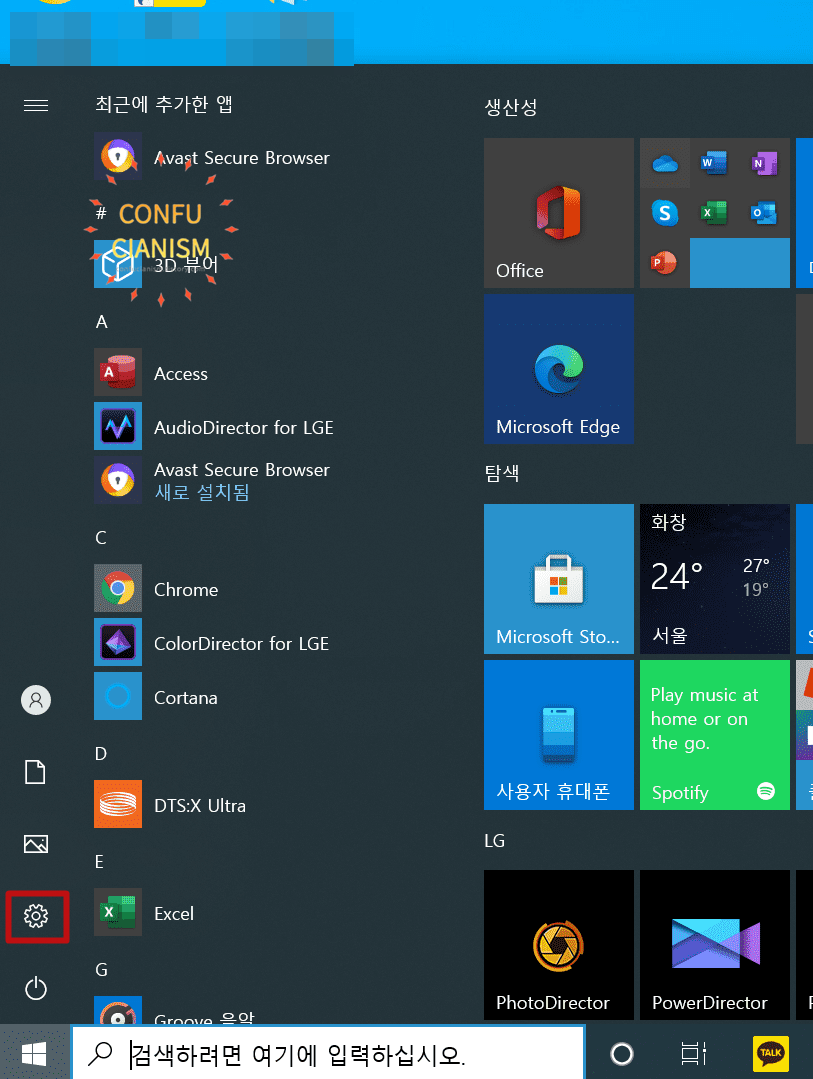Select the LG tile group header

click(494, 840)
